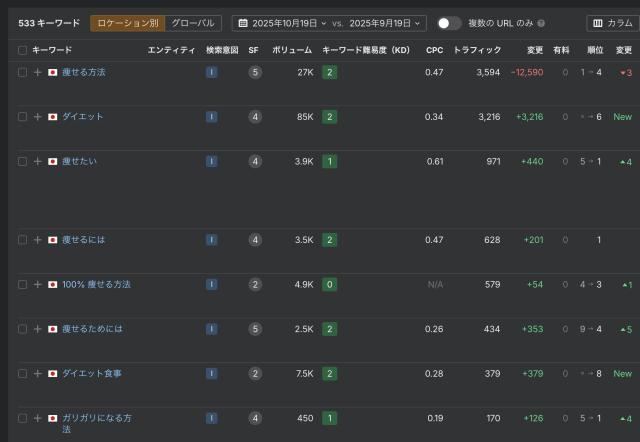Click SF count 2 for 100% 痩せる方法
Image resolution: width=640 pixels, height=442 pixels.
(x=255, y=284)
